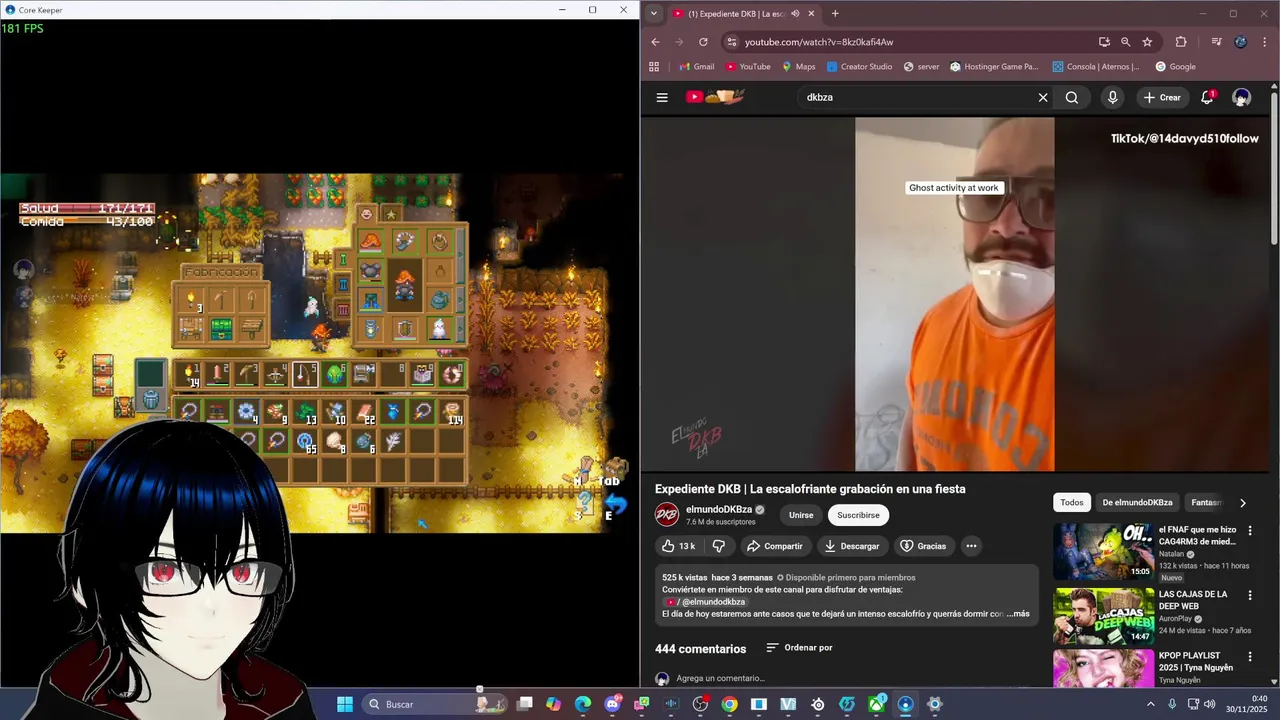1280x720 pixels.
Task: Open elmundoDKBza channel name link
Action: 719,509
